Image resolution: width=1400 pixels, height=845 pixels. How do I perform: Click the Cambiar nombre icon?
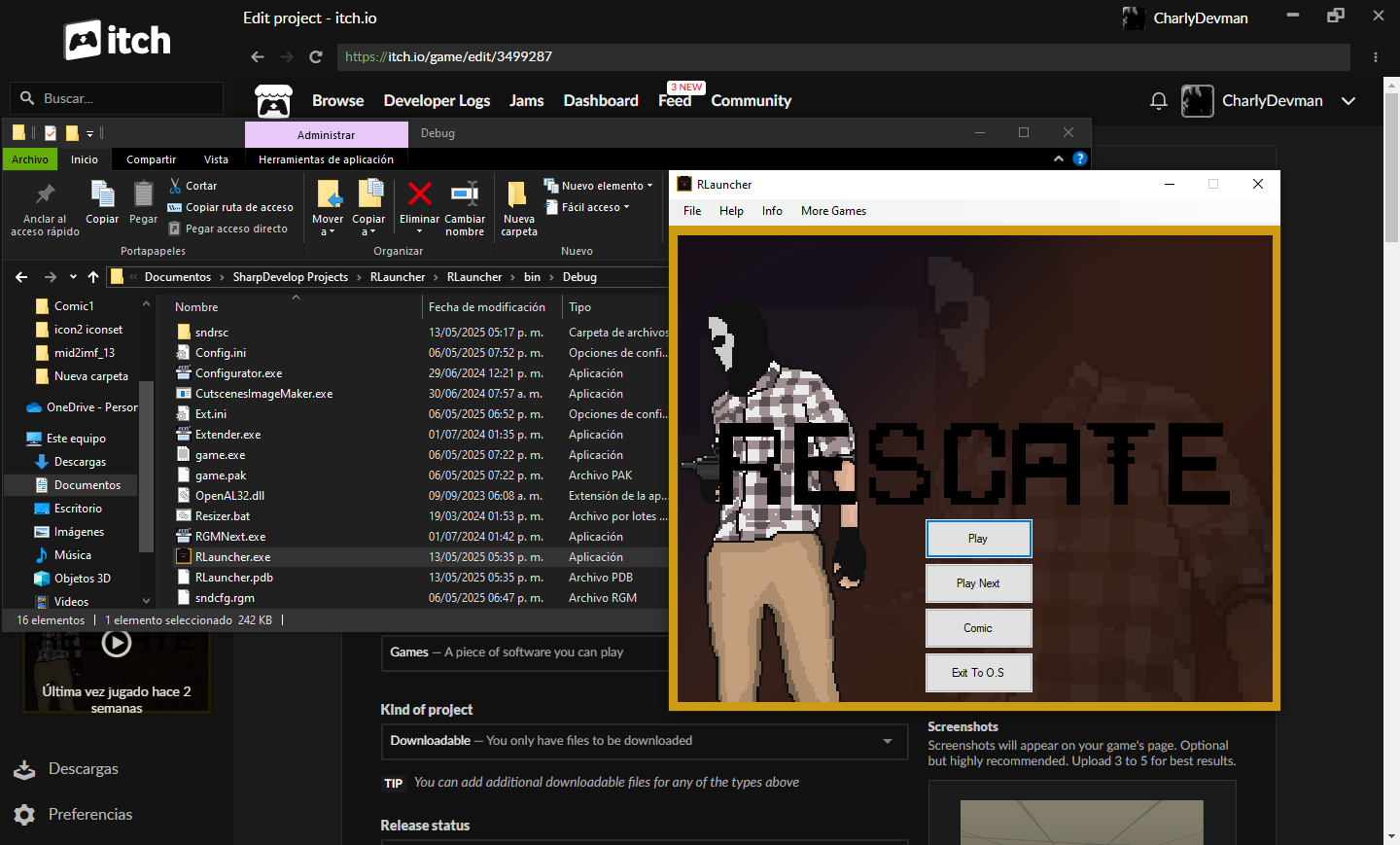click(x=465, y=194)
